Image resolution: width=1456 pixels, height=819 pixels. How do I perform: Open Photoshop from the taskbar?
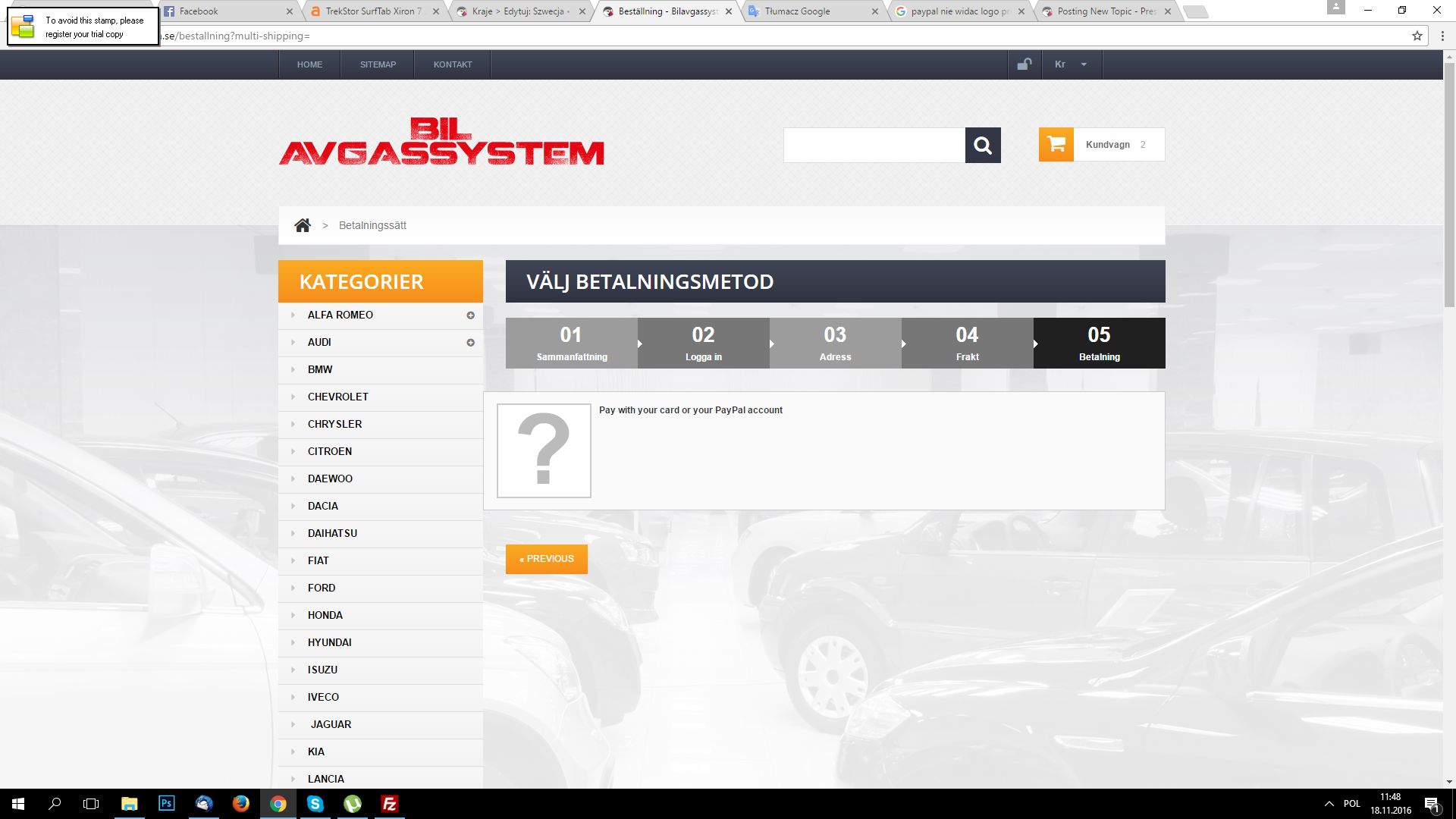[166, 804]
